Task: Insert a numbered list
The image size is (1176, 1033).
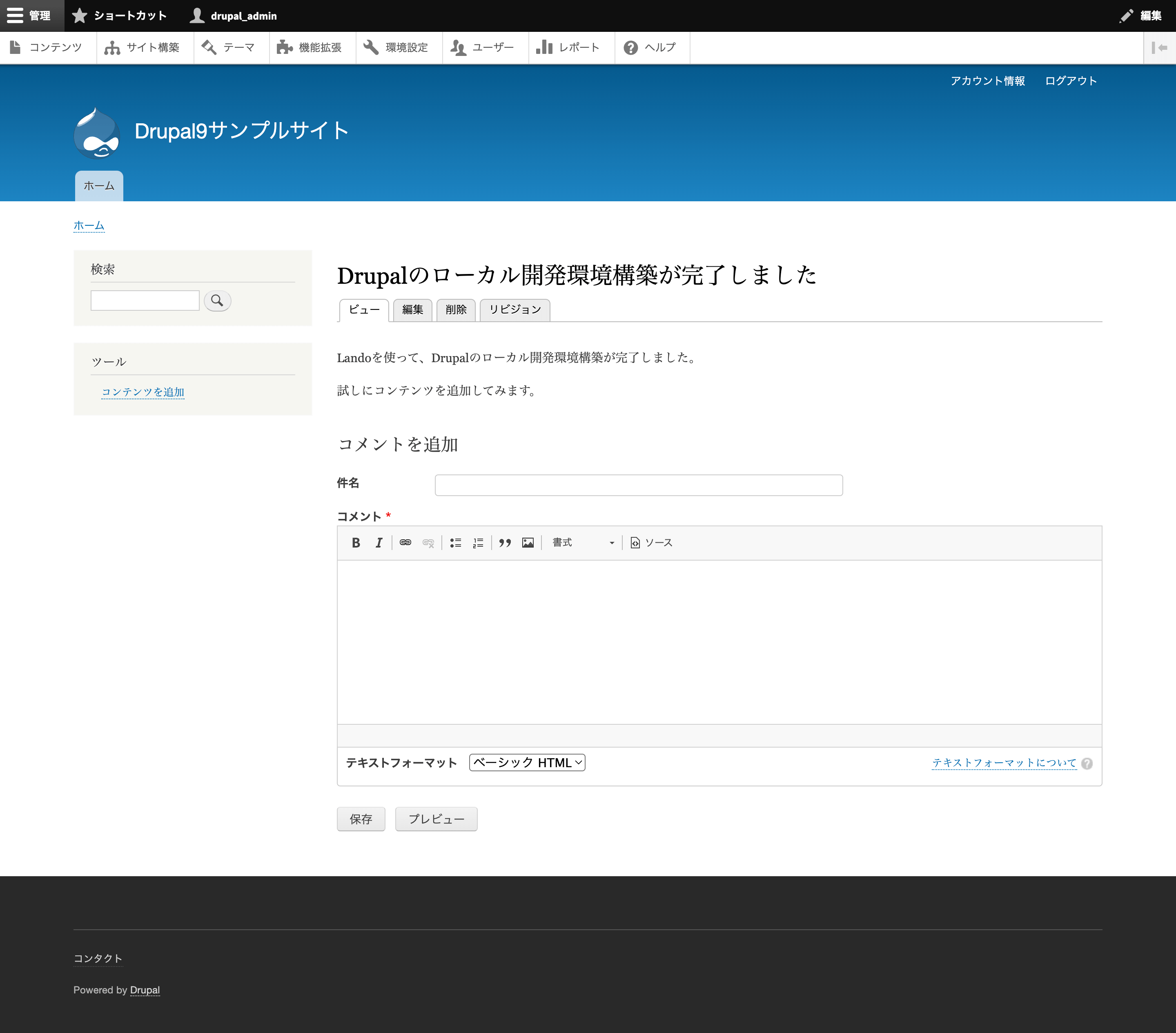Action: [478, 542]
